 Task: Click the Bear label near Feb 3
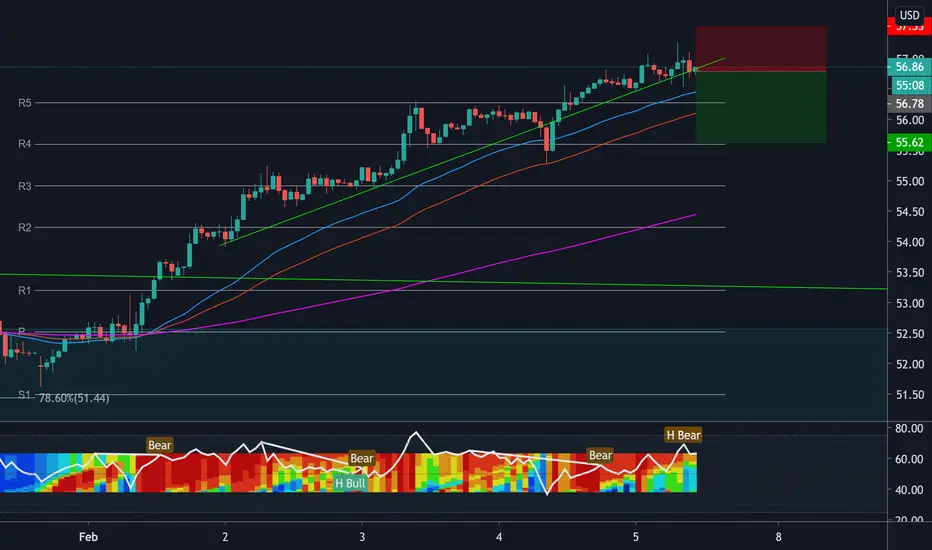pos(361,458)
